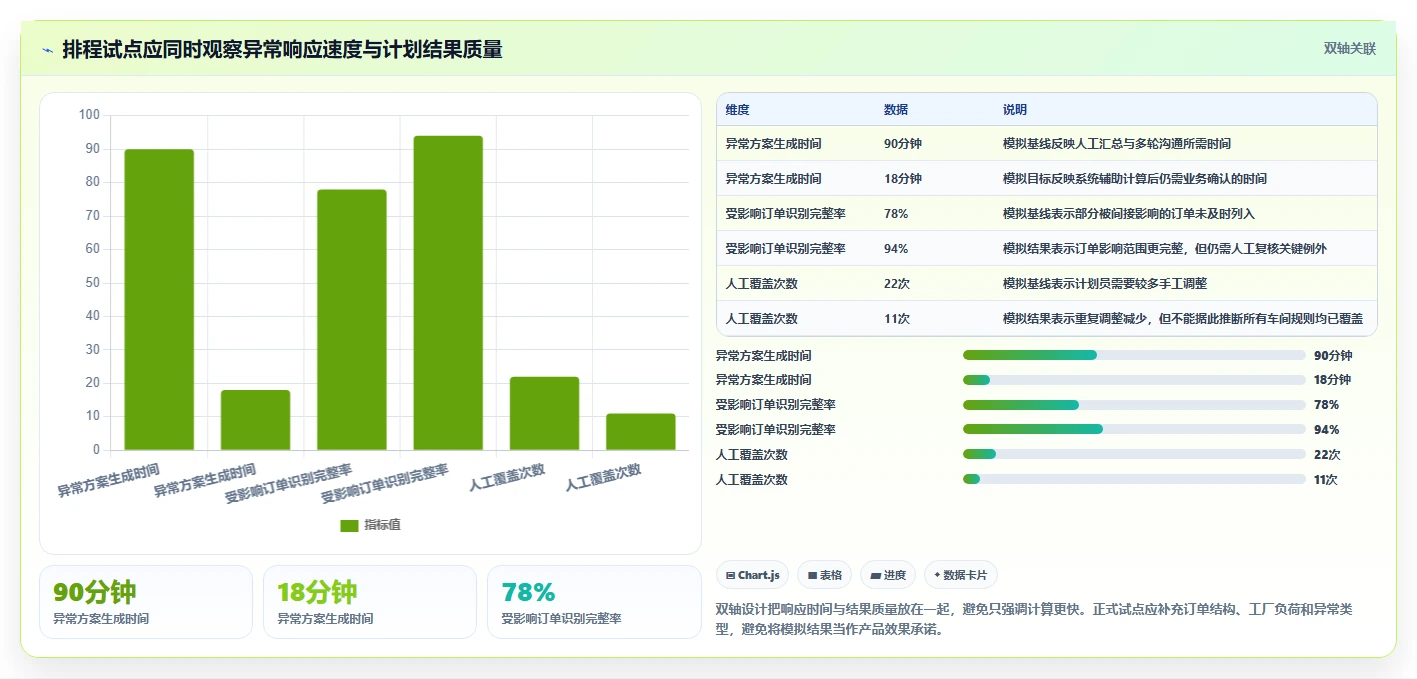Image resolution: width=1417 pixels, height=679 pixels.
Task: Toggle the 指标值 legend color box
Action: pos(349,526)
